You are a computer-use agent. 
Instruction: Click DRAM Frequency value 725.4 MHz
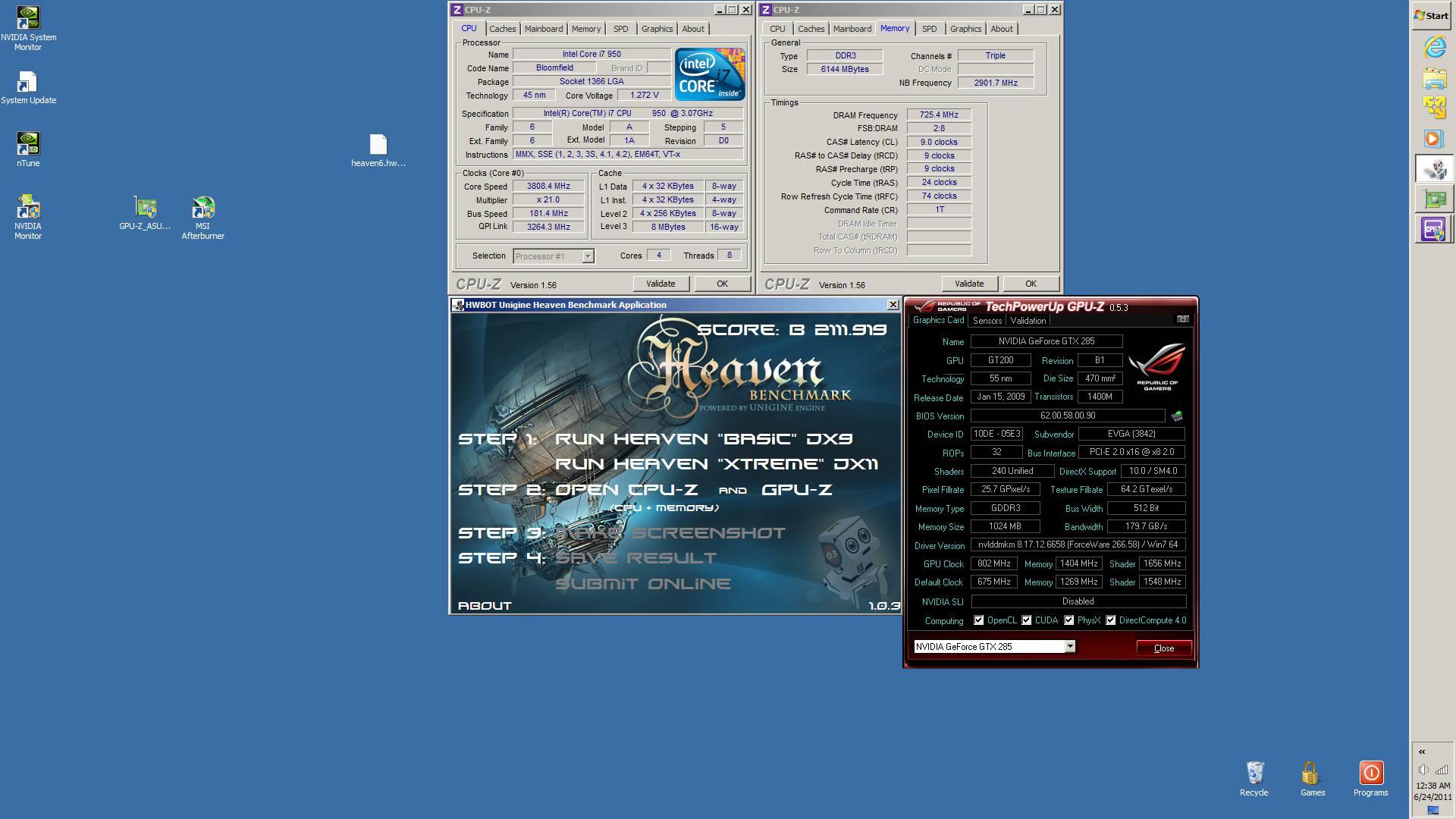pos(939,115)
